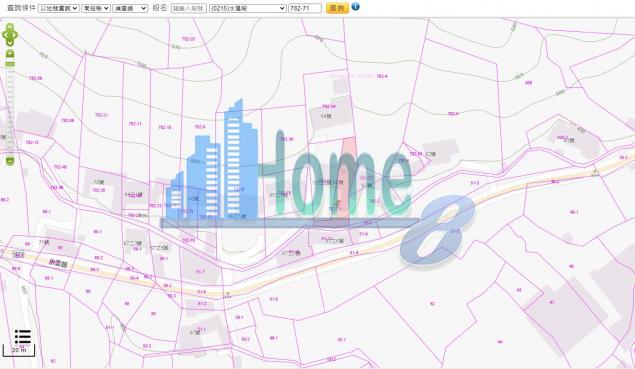Viewport: 635px width, 369px height.
Task: Click the orange query button
Action: (x=337, y=8)
